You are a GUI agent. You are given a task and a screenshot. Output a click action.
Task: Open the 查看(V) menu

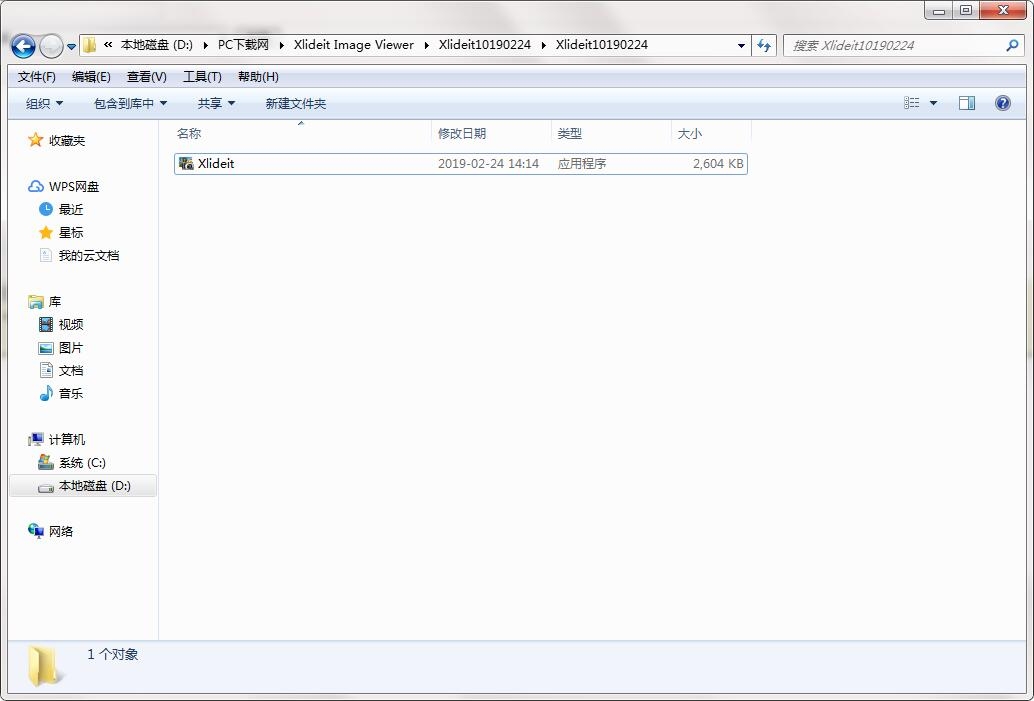click(x=146, y=76)
